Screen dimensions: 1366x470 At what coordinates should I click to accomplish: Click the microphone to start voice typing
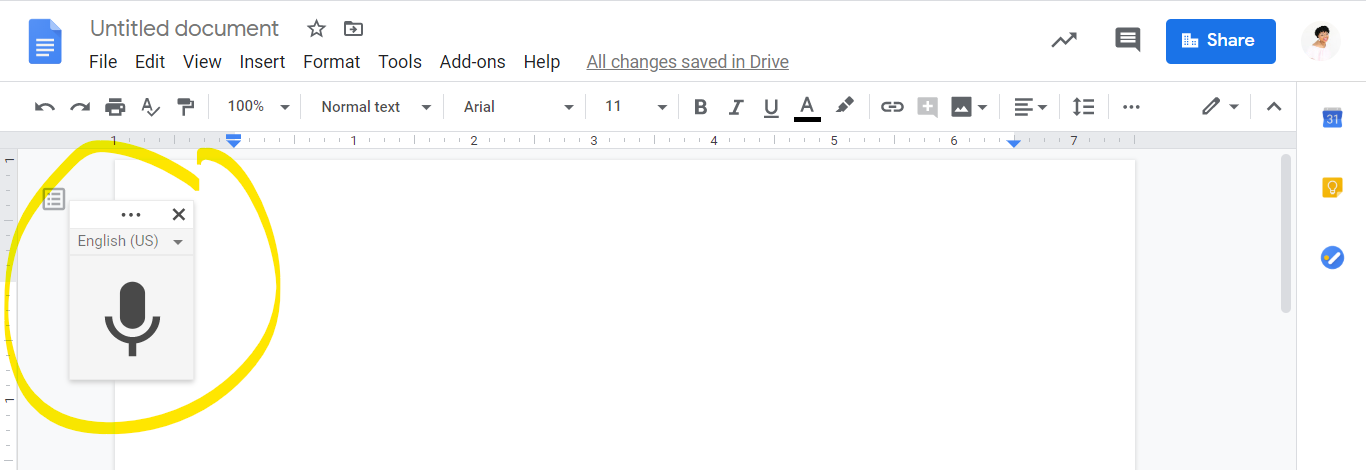point(132,318)
